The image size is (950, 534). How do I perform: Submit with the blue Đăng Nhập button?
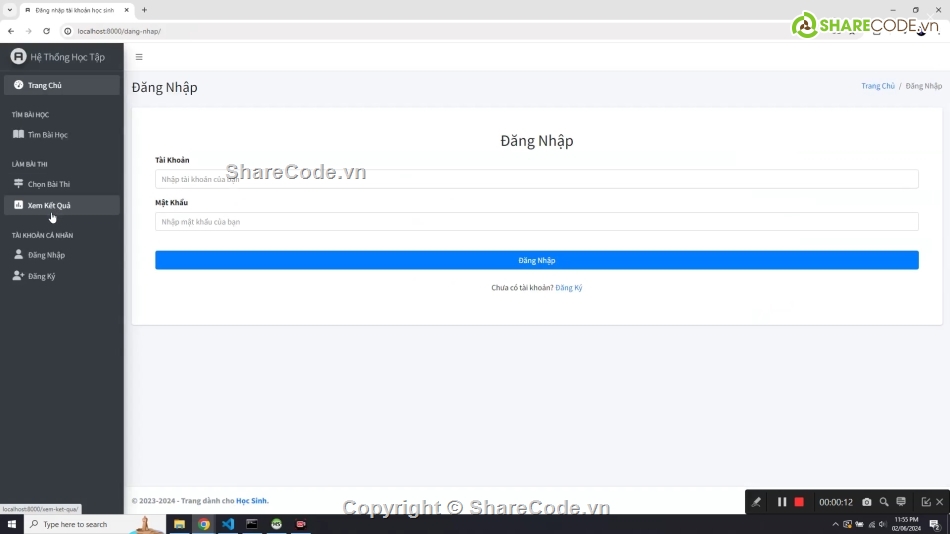pos(536,260)
